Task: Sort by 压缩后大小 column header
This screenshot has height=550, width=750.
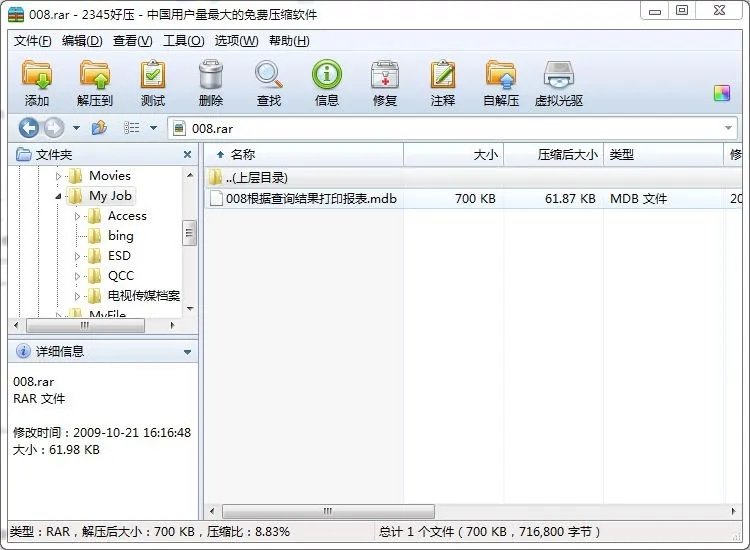Action: click(x=553, y=154)
